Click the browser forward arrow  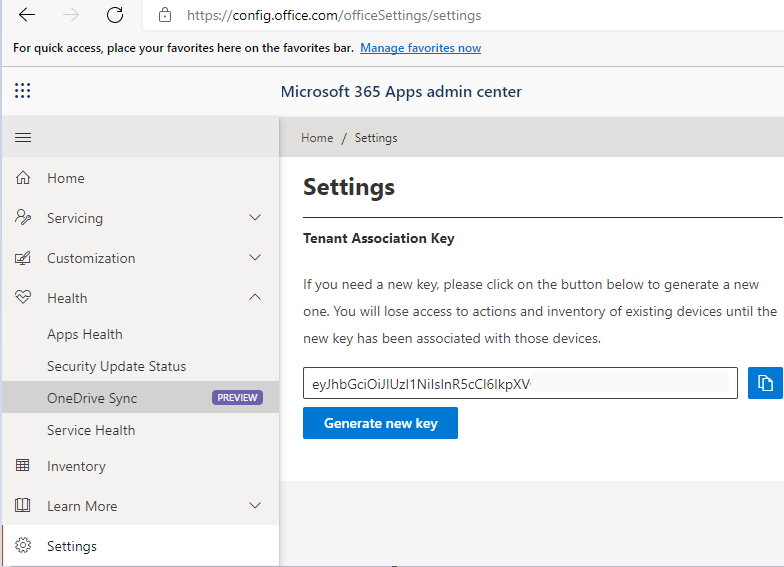click(x=70, y=15)
